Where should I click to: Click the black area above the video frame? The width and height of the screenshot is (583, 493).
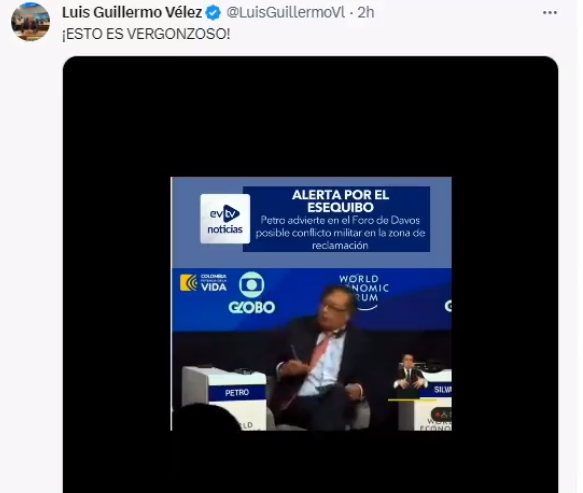(310, 116)
